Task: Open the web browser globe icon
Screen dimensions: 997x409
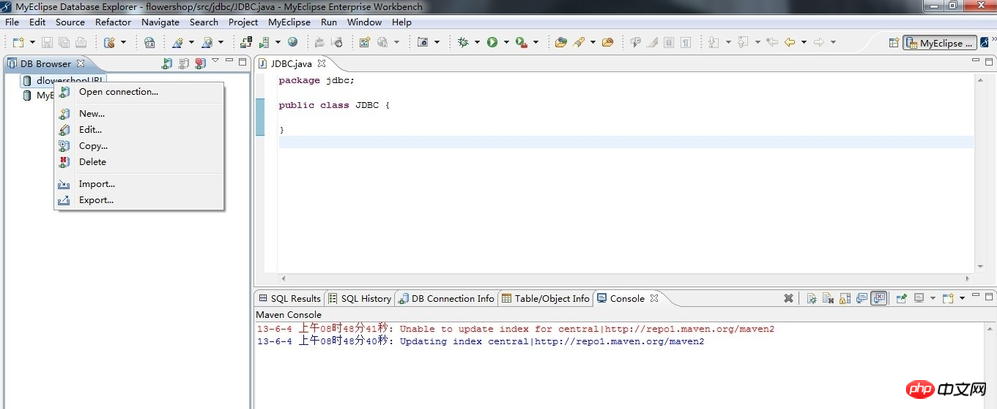Action: (293, 42)
